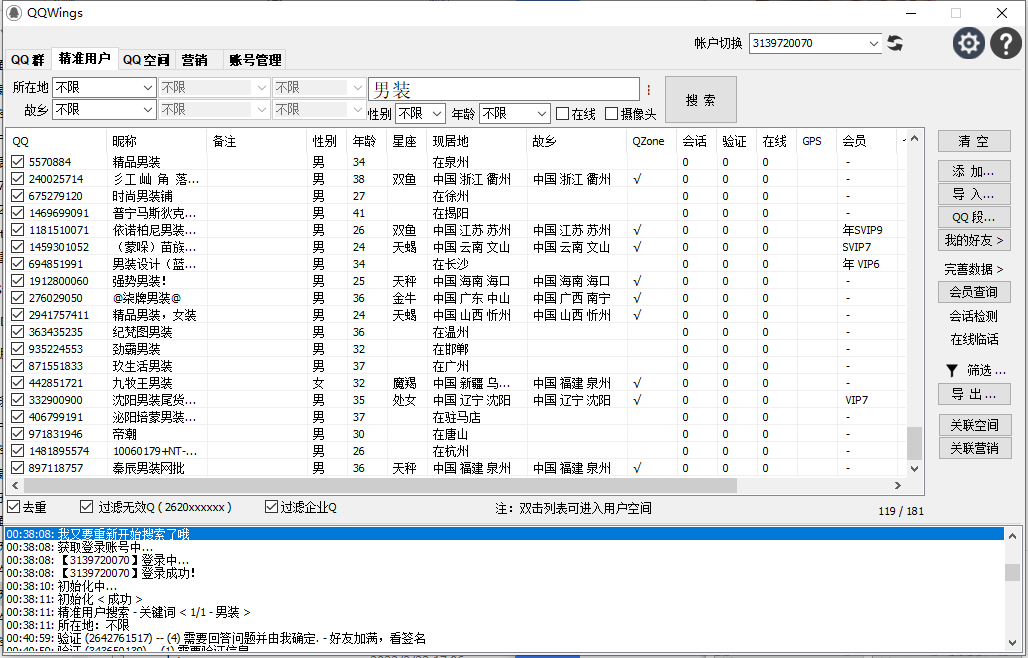Click the nickname 精品男装

[136, 162]
